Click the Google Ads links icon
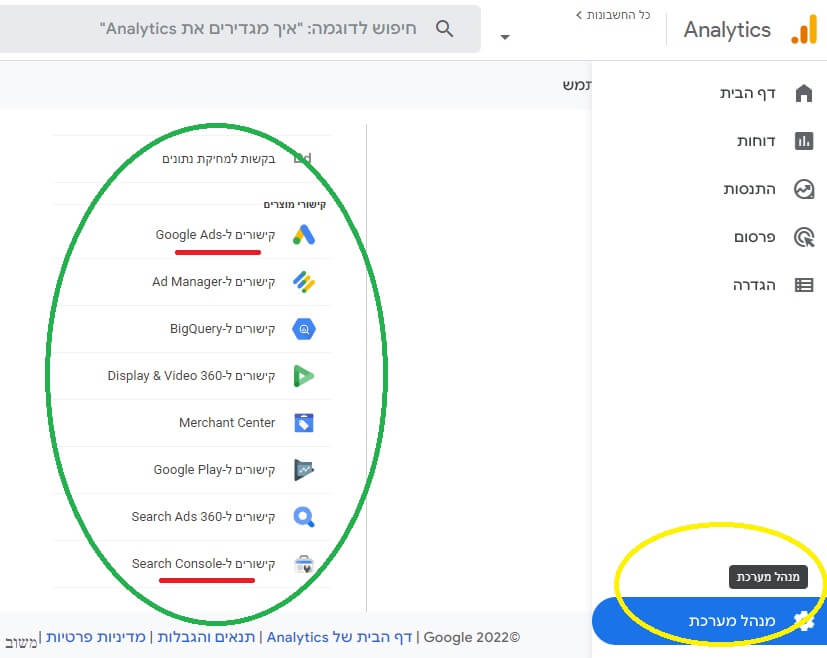The height and width of the screenshot is (658, 827). pyautogui.click(x=304, y=235)
